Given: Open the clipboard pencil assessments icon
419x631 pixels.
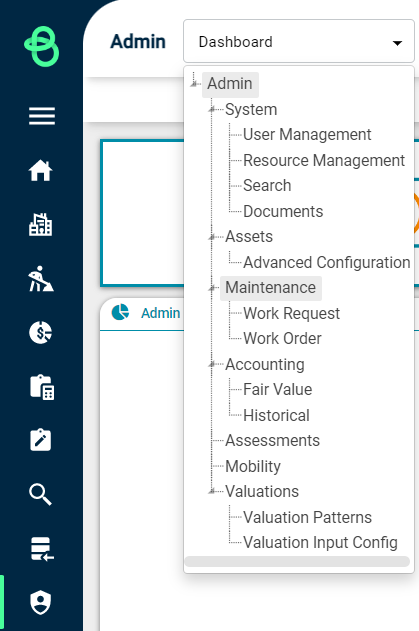Looking at the screenshot, I should tap(41, 440).
